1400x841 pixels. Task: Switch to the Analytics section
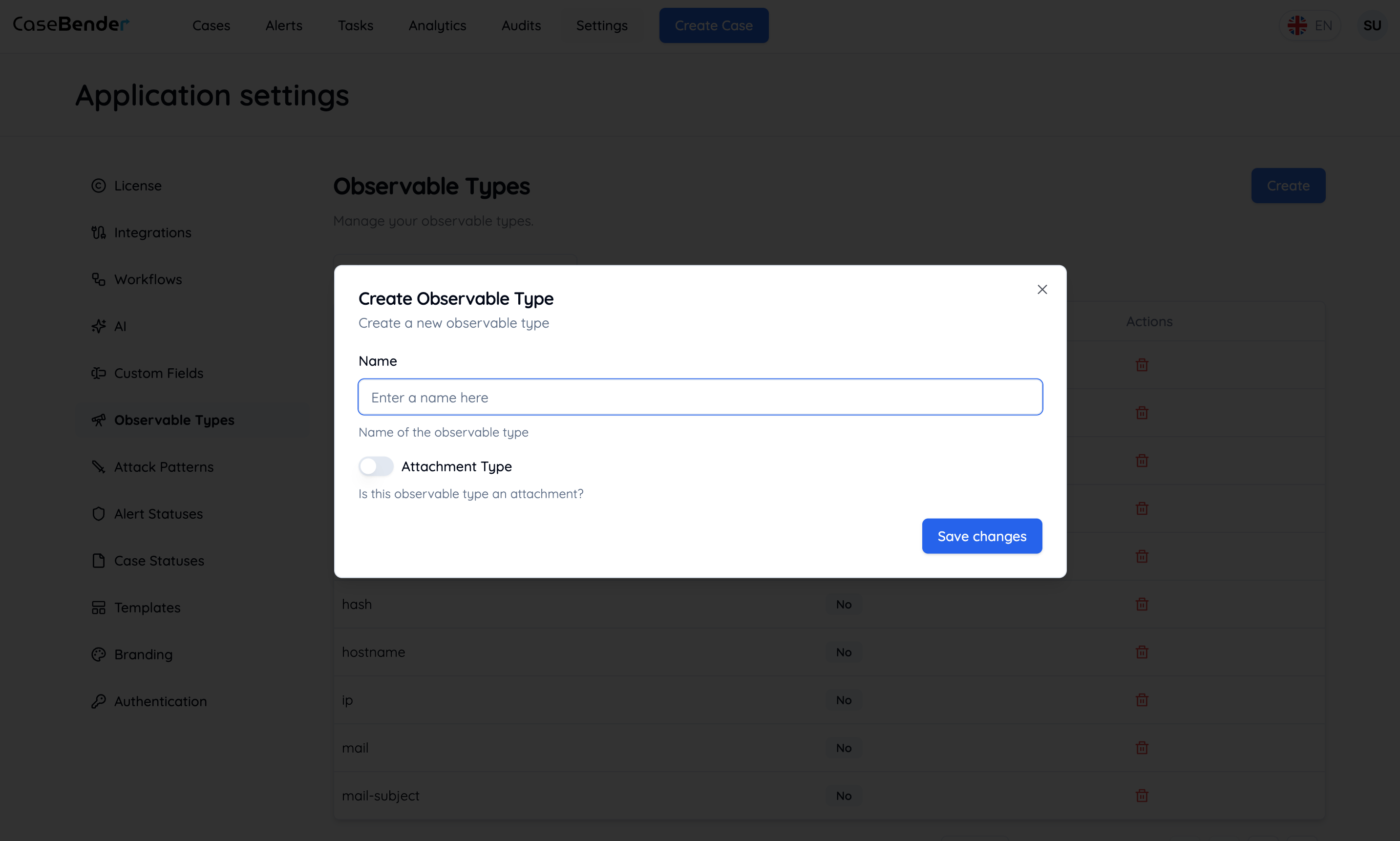pyautogui.click(x=437, y=25)
